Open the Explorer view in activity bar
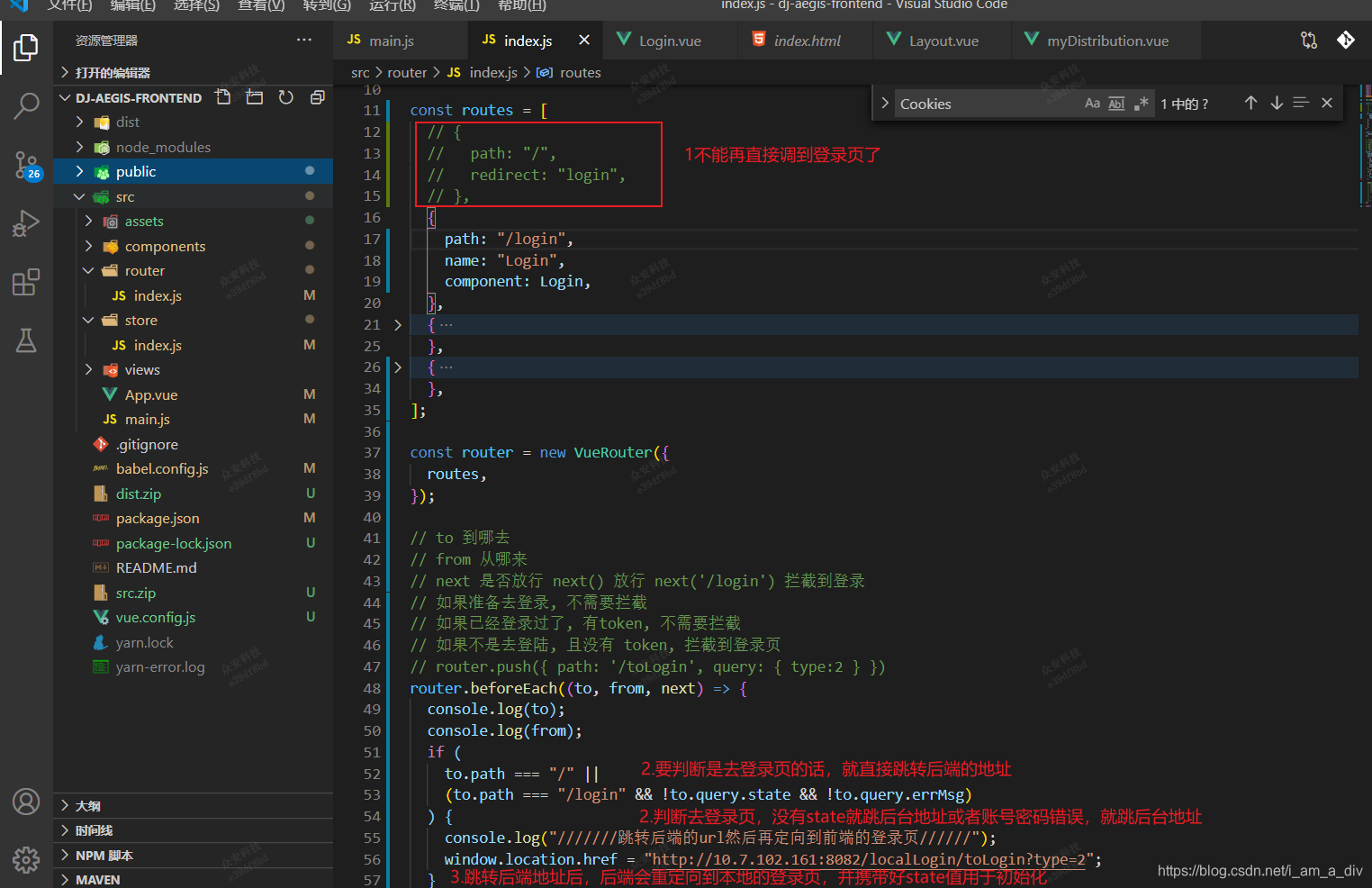The height and width of the screenshot is (888, 1372). point(26,47)
